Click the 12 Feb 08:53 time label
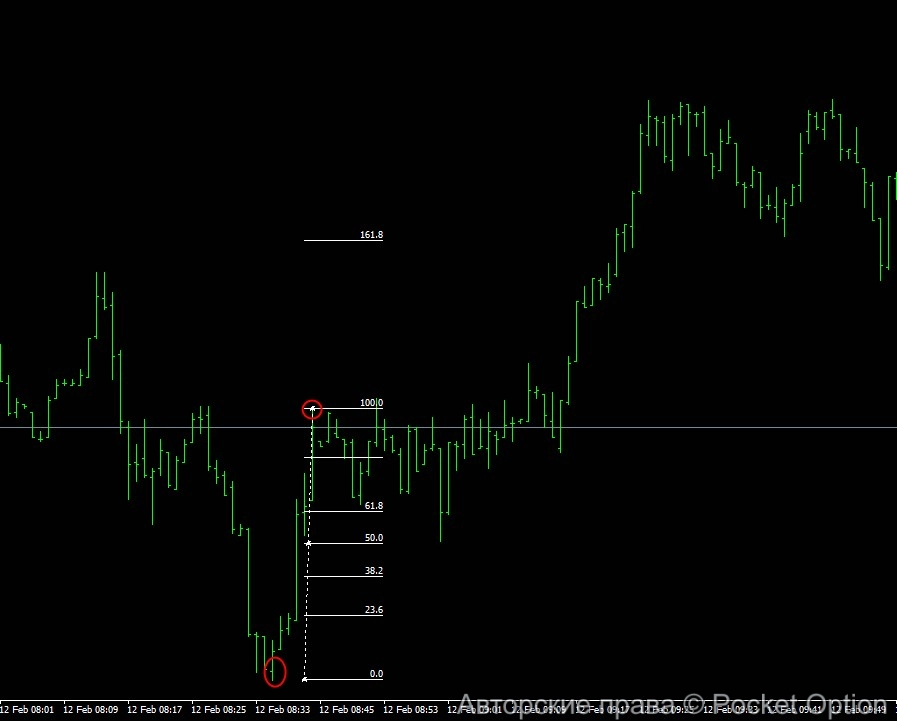 [x=411, y=710]
